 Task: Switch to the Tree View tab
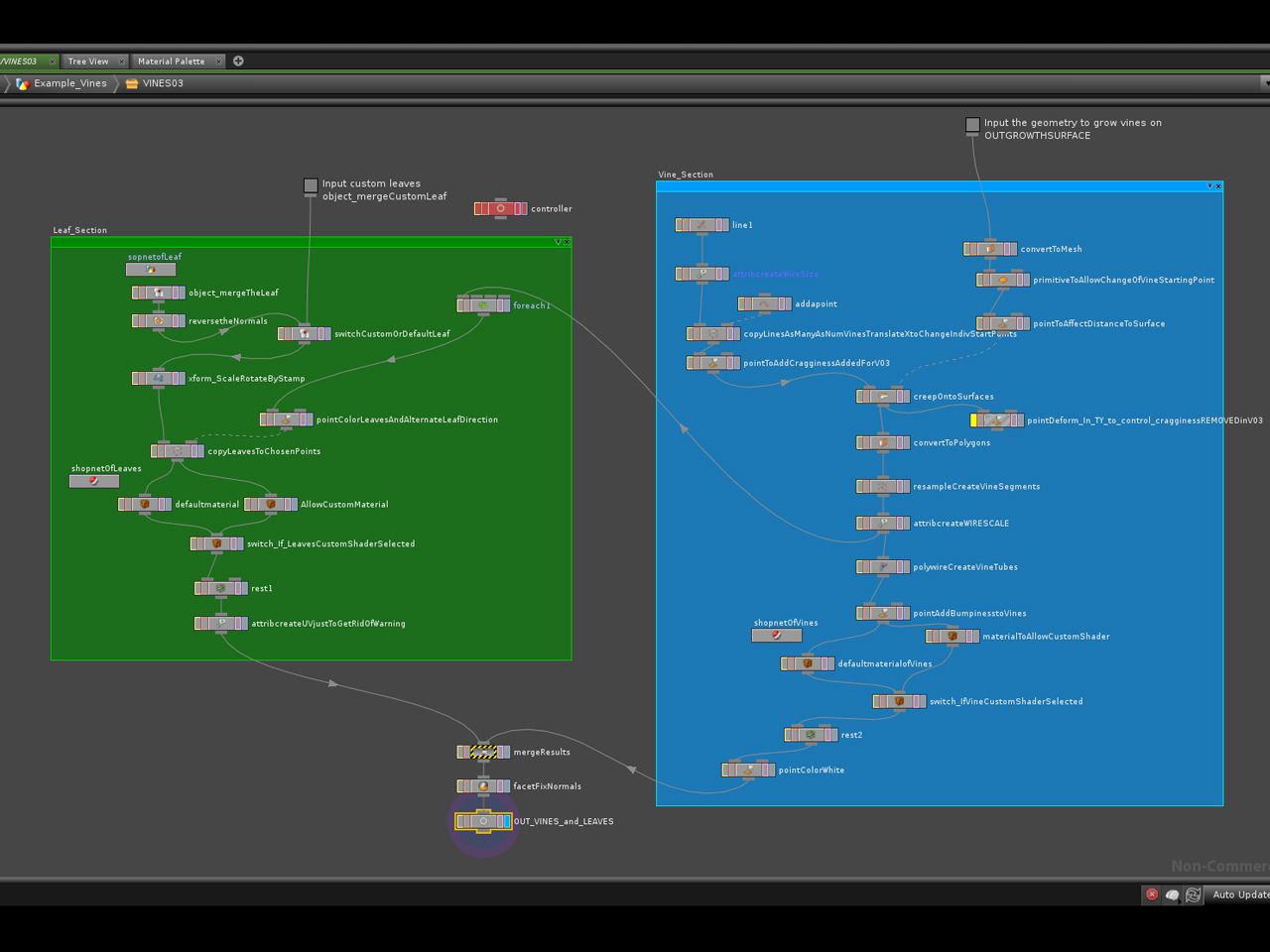click(x=88, y=61)
